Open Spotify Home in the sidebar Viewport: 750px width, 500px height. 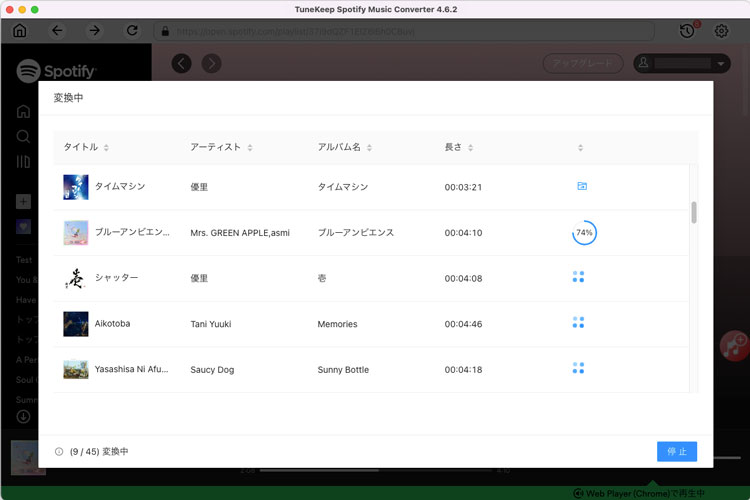tap(23, 111)
